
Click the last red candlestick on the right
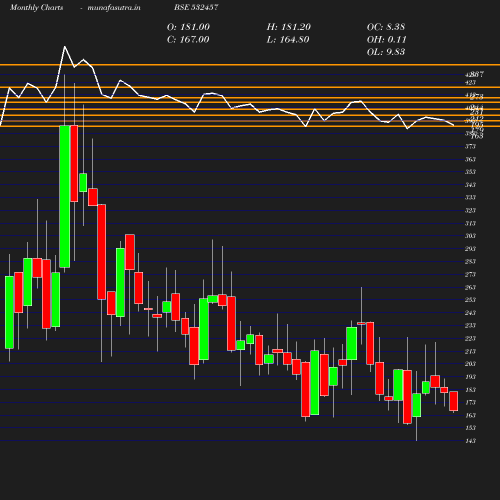tap(454, 401)
